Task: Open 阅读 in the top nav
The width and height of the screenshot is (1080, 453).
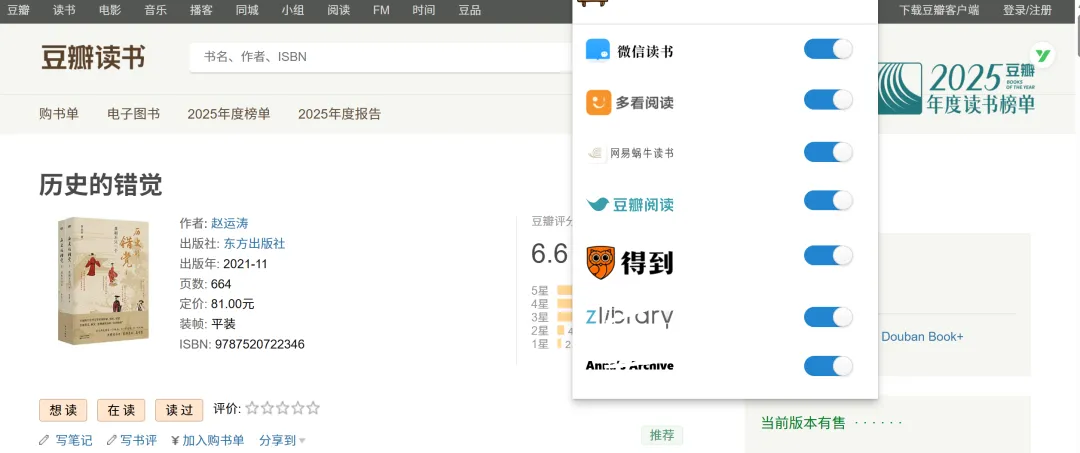Action: pos(338,10)
